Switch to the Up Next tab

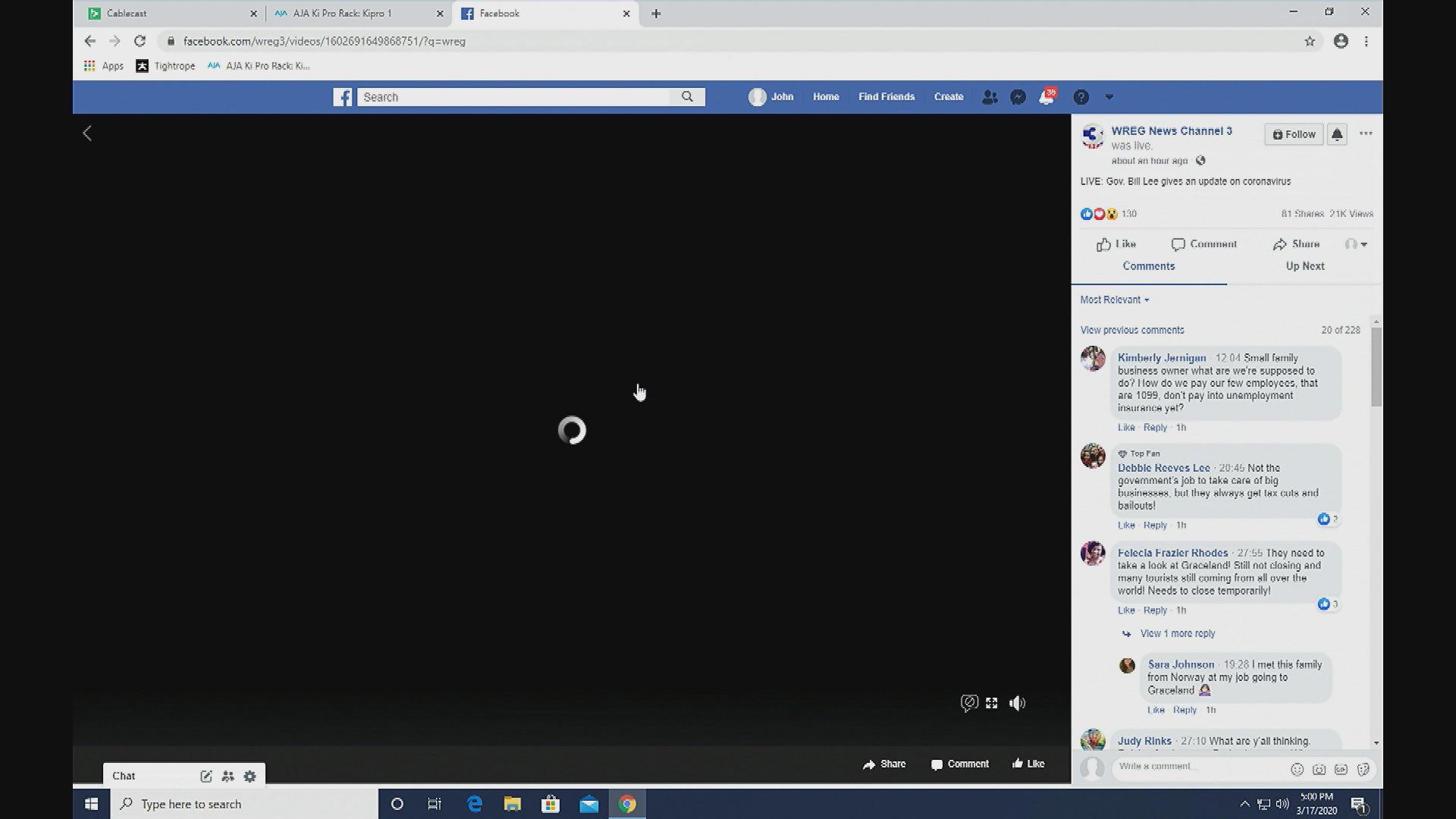pyautogui.click(x=1304, y=266)
